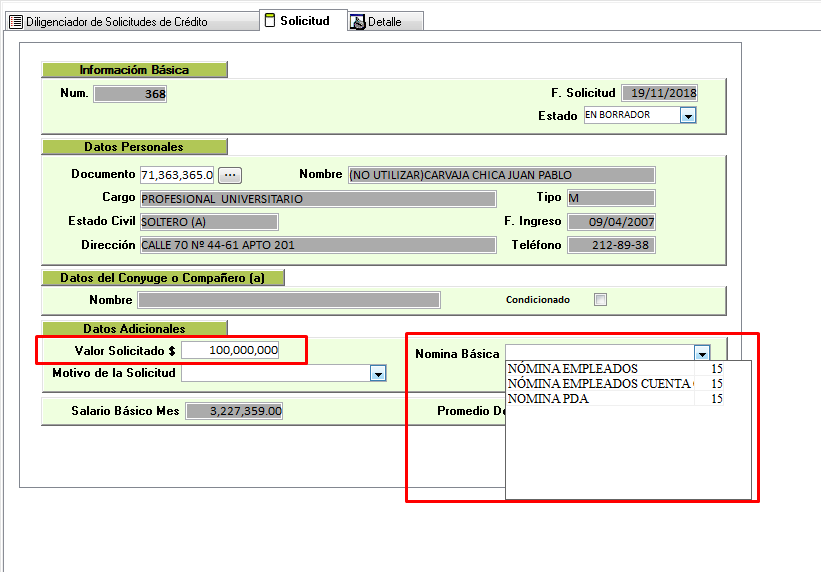Choose NÓMINA EMPLEADOS from the list
821x572 pixels.
(x=572, y=369)
